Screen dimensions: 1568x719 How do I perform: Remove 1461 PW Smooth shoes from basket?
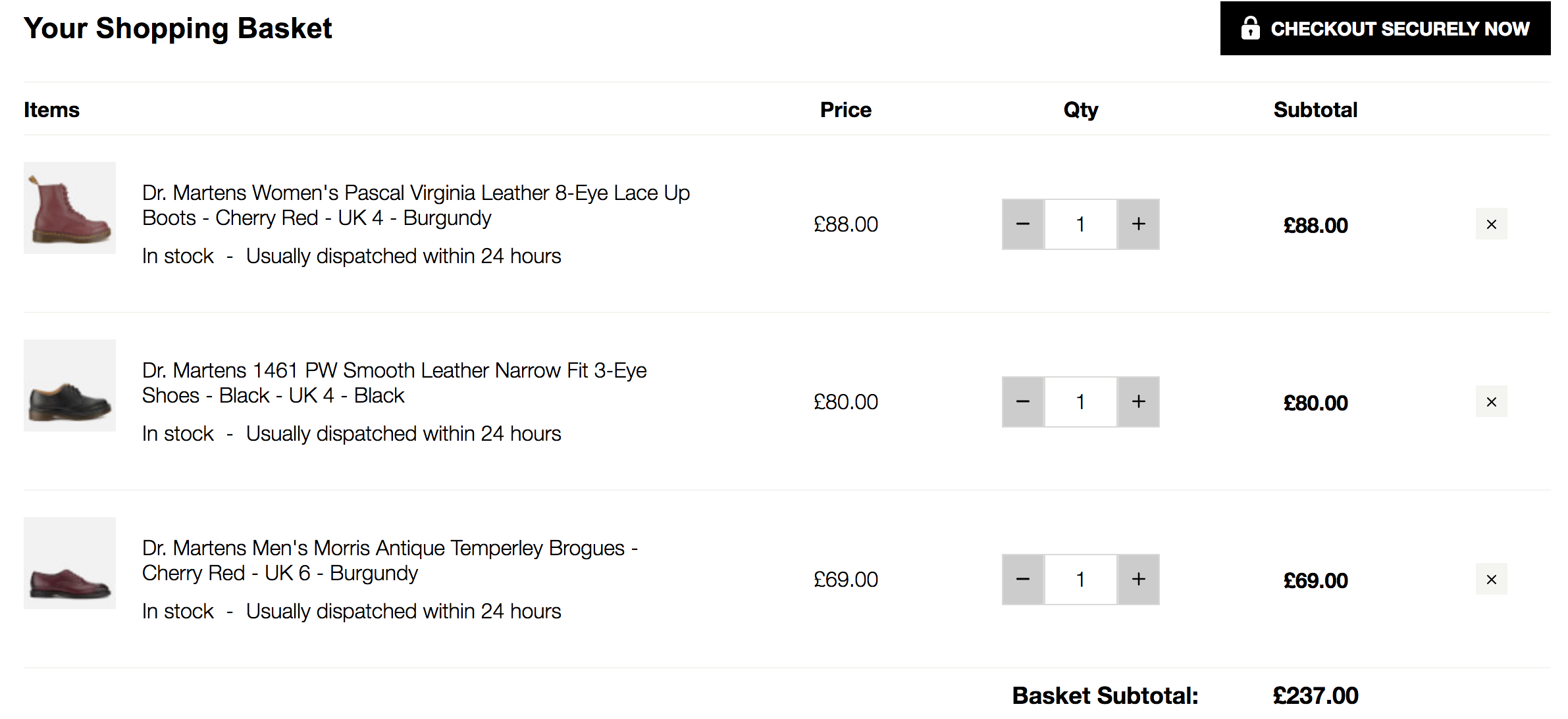1491,402
